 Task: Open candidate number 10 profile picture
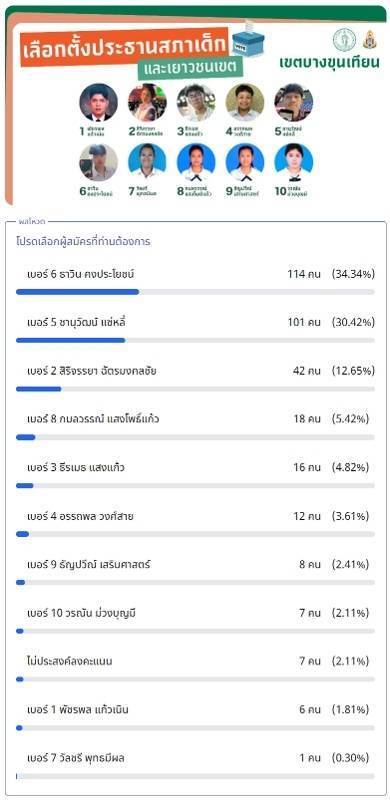[293, 163]
